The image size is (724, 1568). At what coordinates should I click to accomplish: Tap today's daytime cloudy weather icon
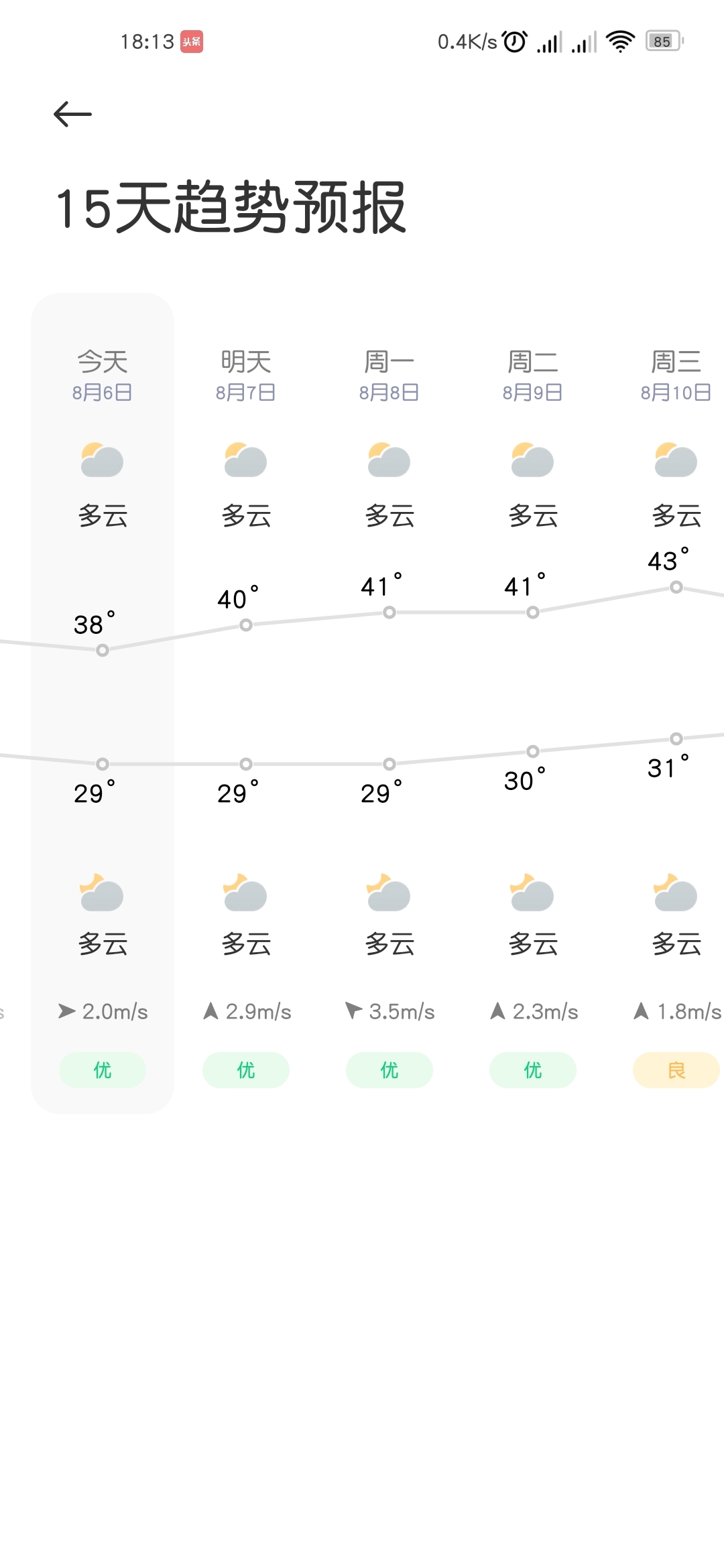coord(102,460)
